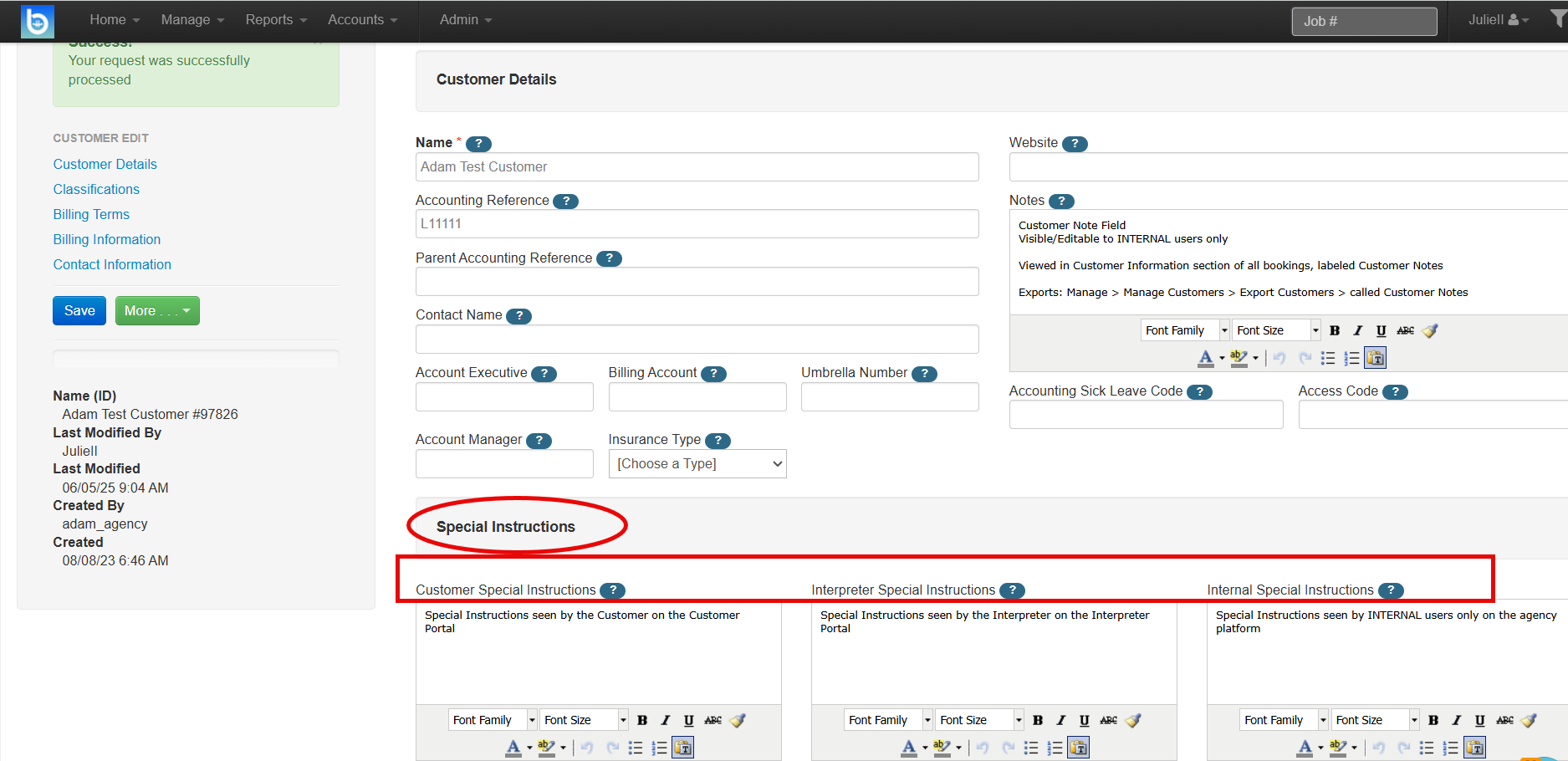1568x761 pixels.
Task: Open the Admin menu
Action: point(466,20)
